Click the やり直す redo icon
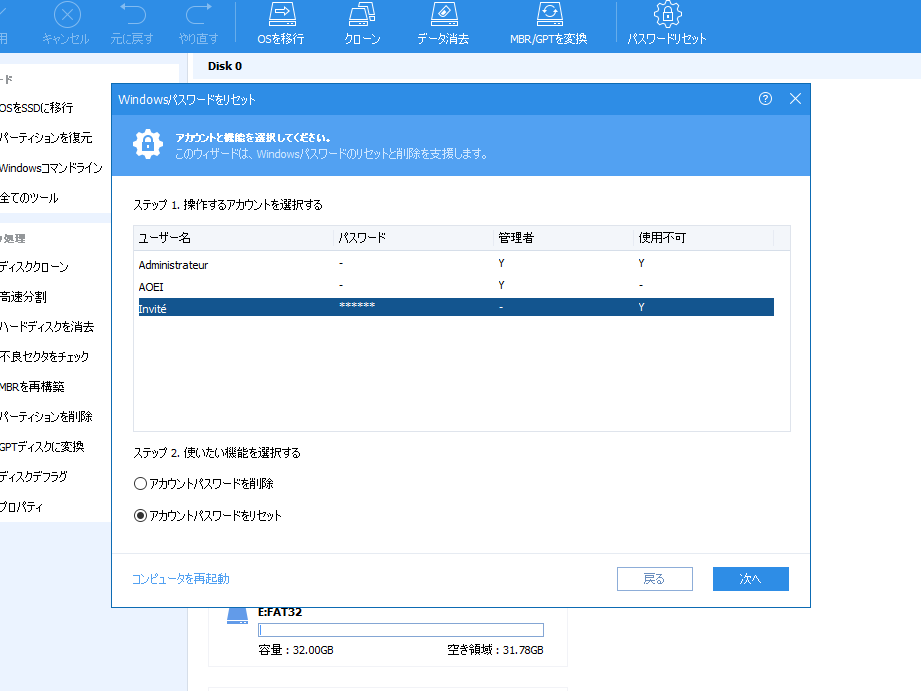Viewport: 921px width, 691px height. tap(199, 15)
